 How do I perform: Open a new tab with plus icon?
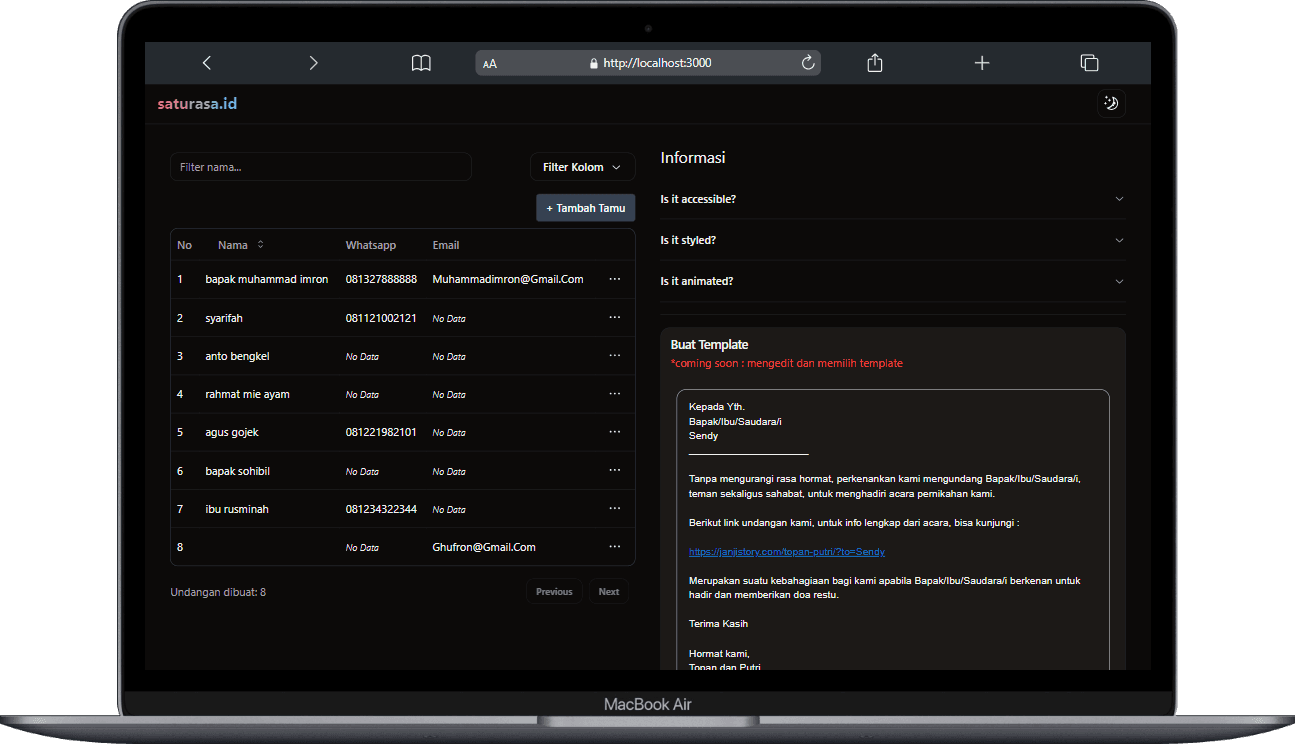982,63
